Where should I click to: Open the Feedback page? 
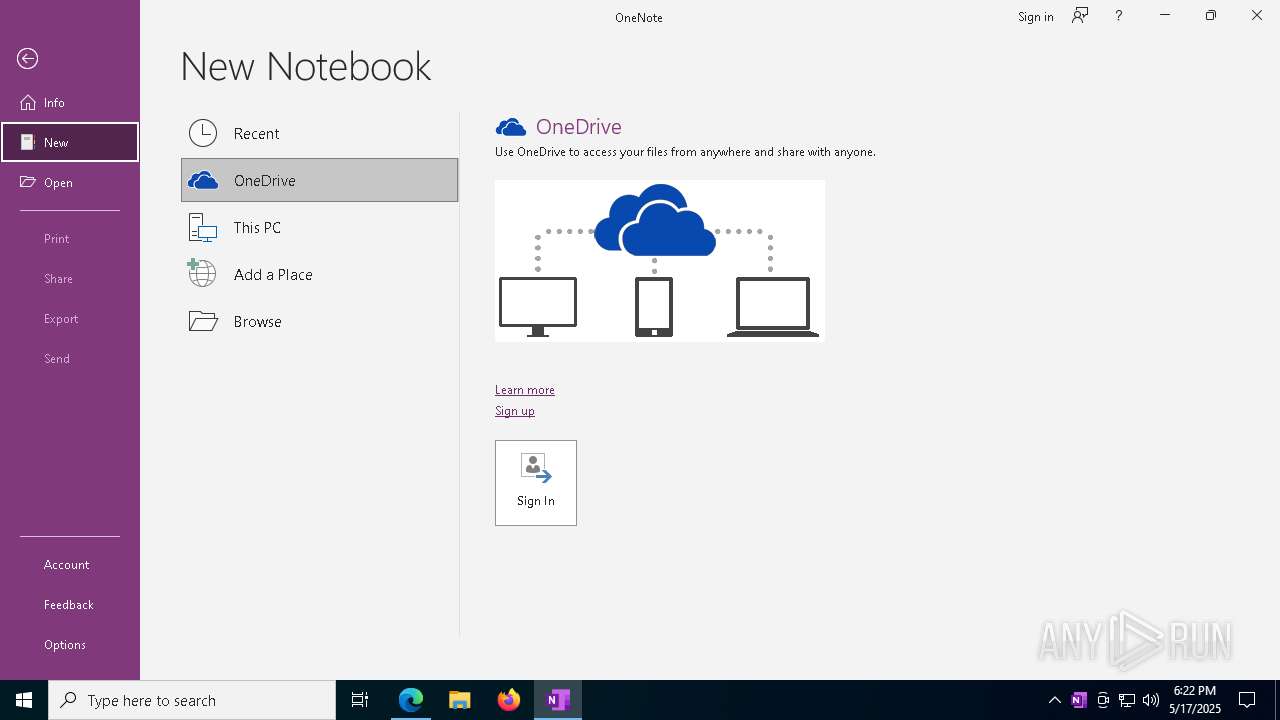coord(70,604)
